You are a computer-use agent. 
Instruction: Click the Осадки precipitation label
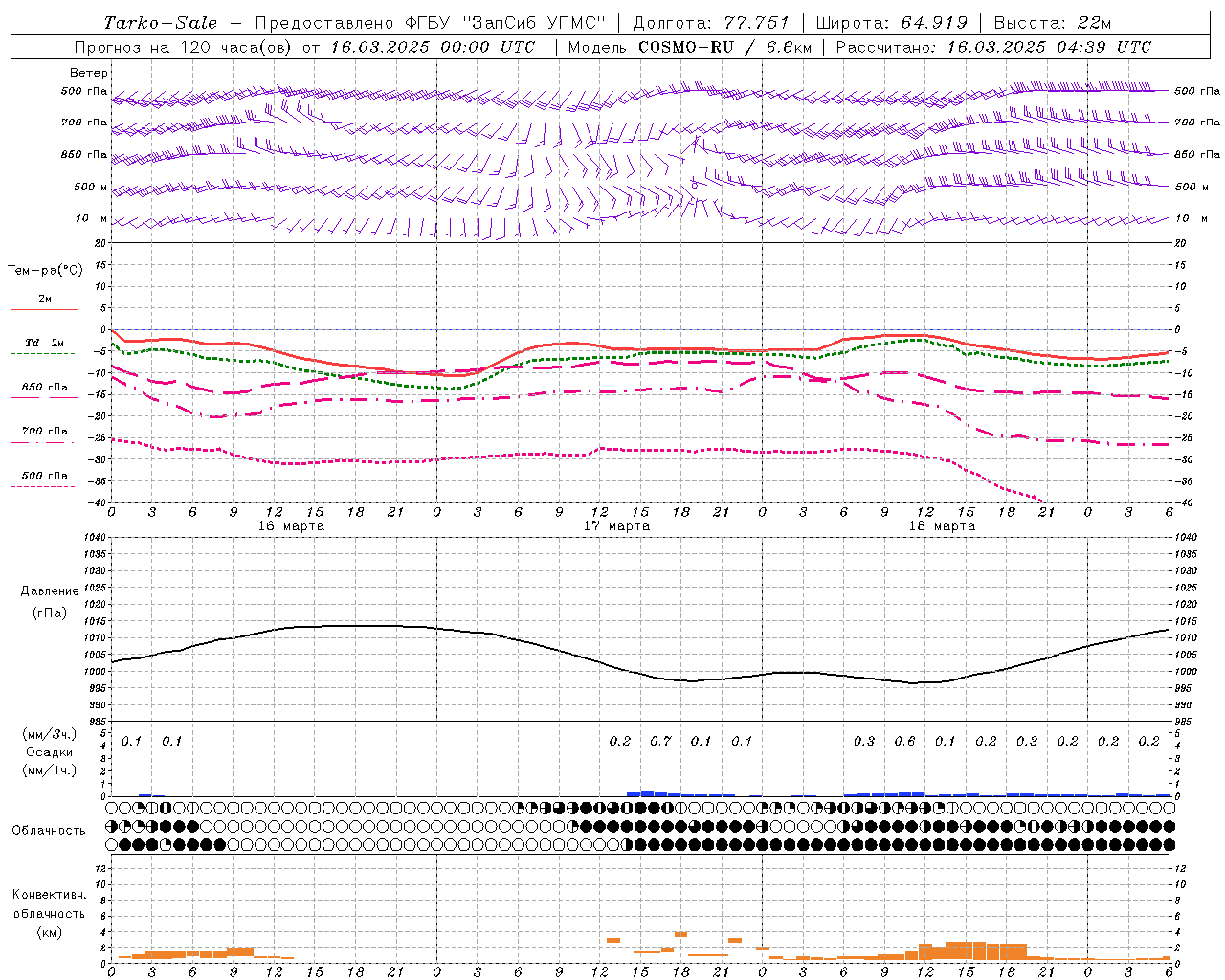(50, 752)
